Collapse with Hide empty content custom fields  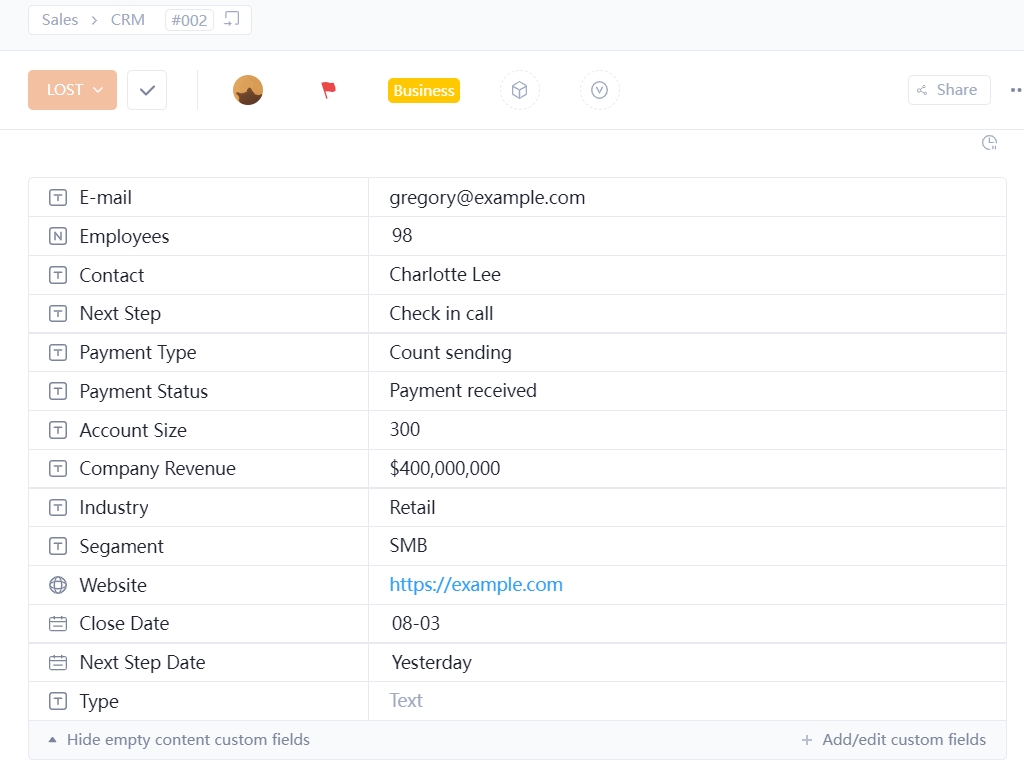(x=179, y=740)
